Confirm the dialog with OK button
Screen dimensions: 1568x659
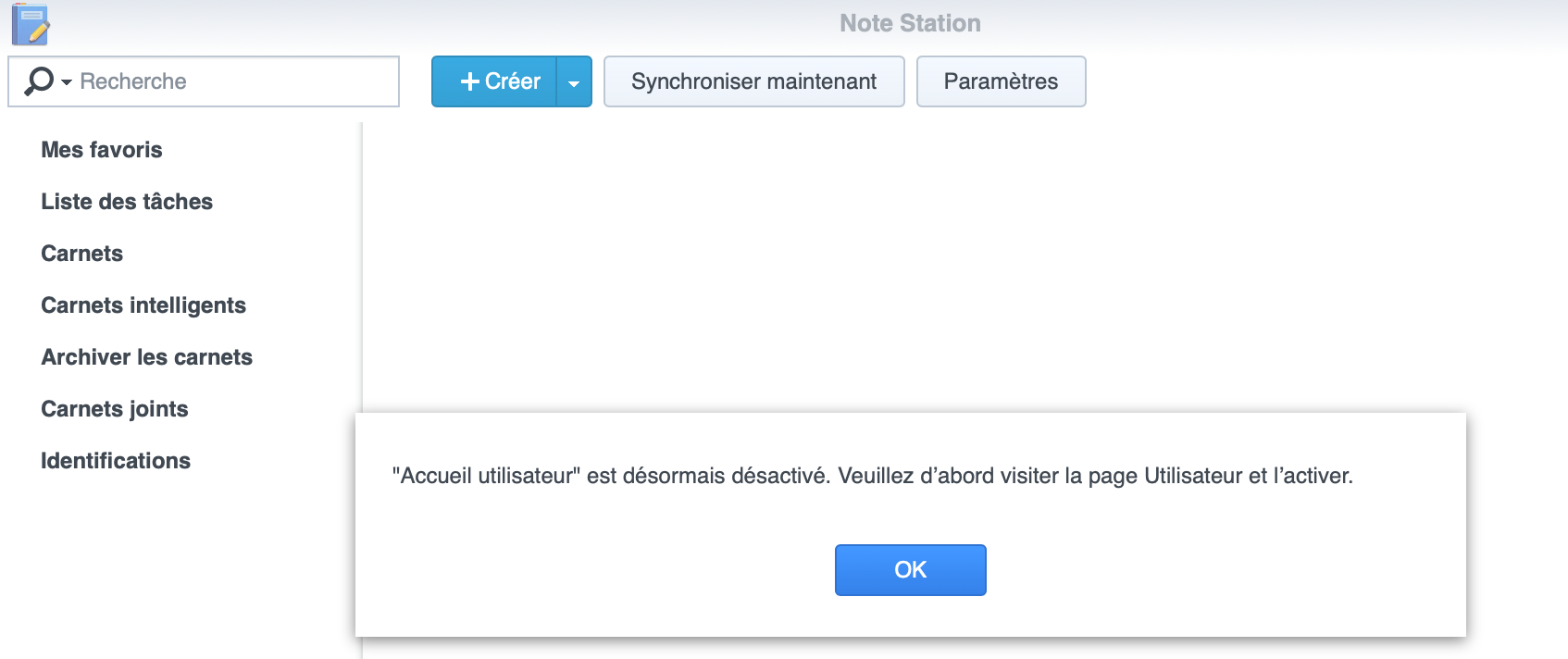coord(910,570)
